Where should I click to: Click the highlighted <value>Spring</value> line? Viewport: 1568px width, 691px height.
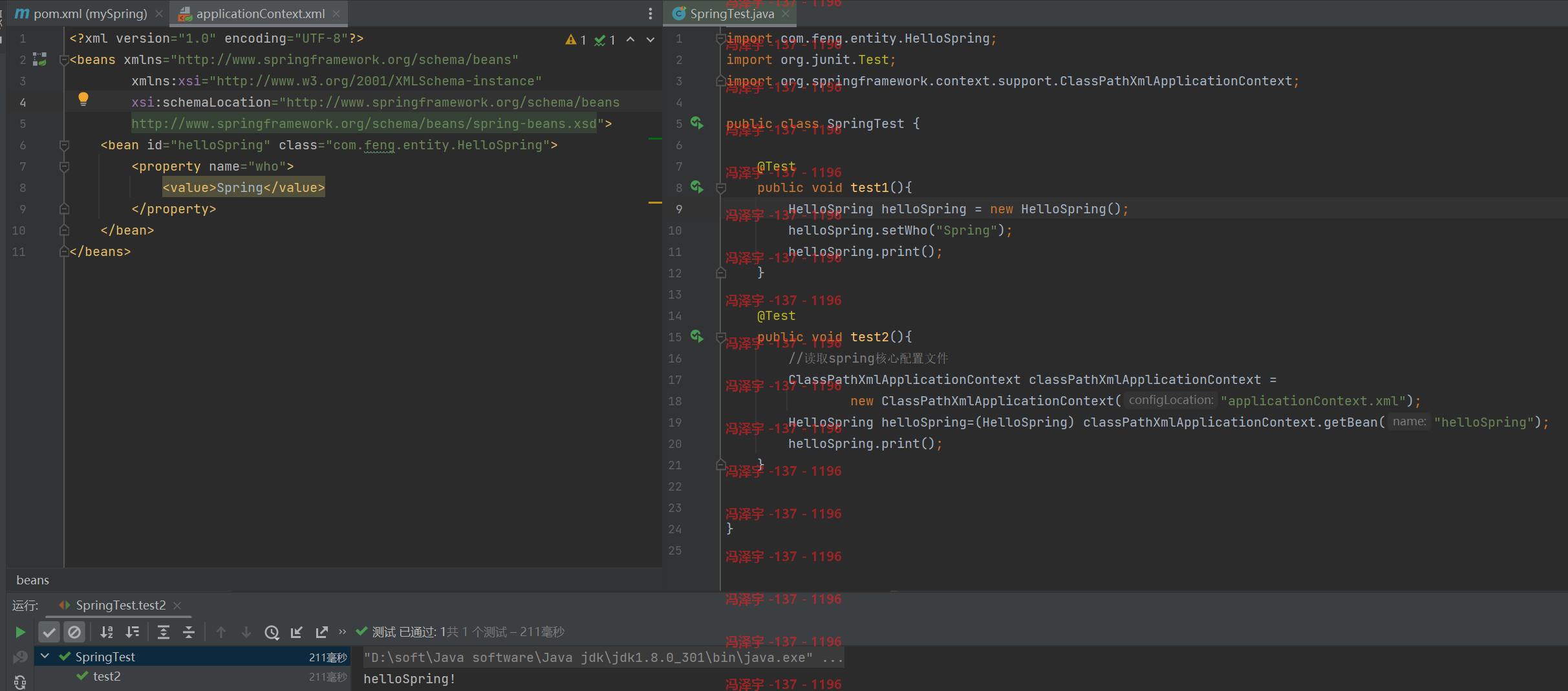point(244,187)
